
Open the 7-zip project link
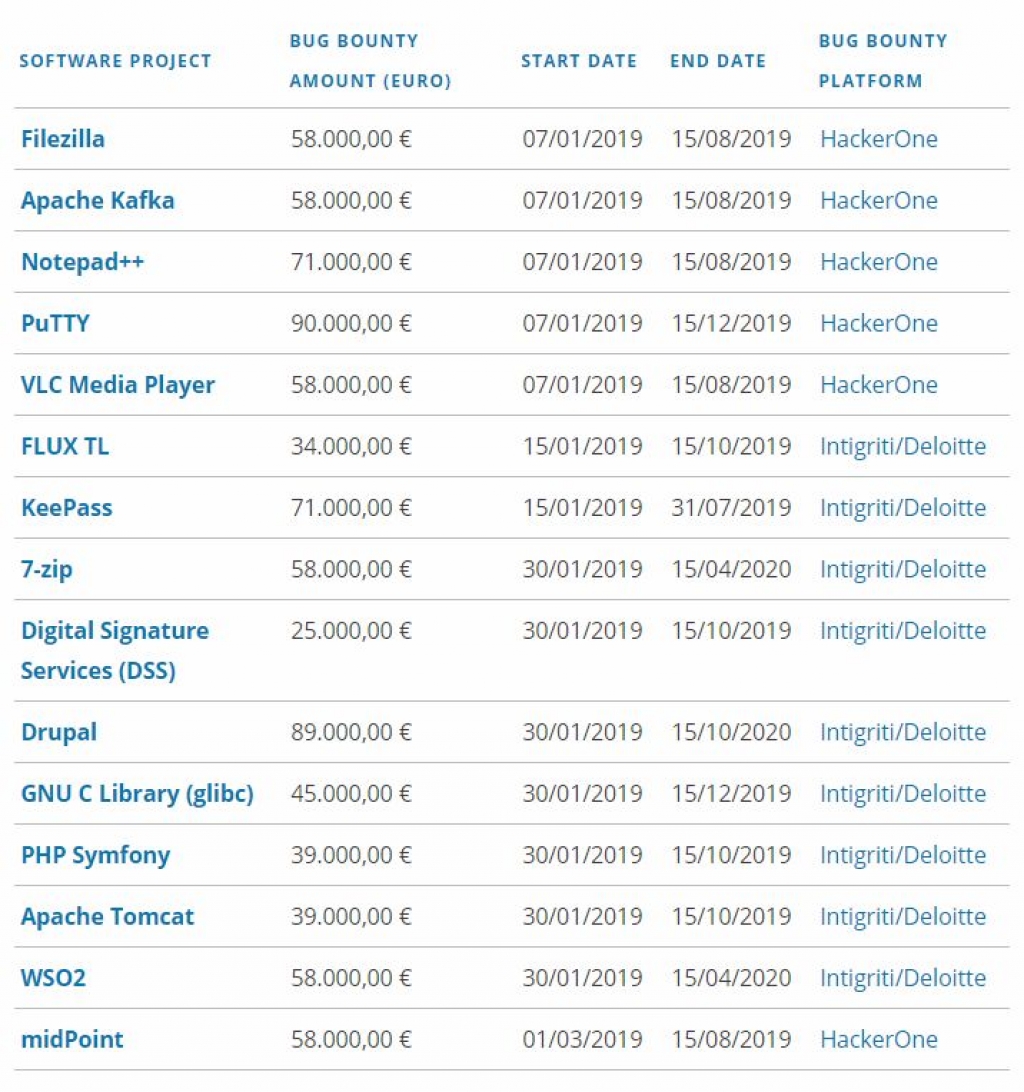(x=47, y=569)
